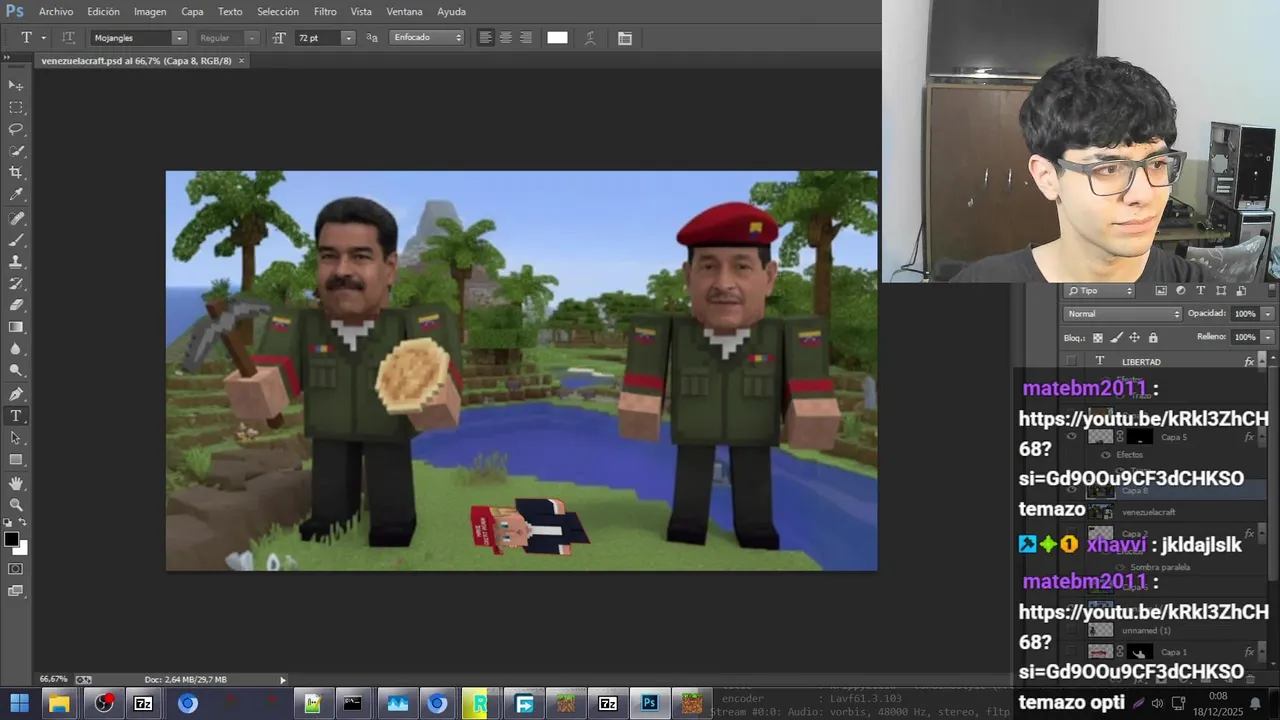Open the Archivo menu
This screenshot has width=1280, height=720.
pos(56,11)
